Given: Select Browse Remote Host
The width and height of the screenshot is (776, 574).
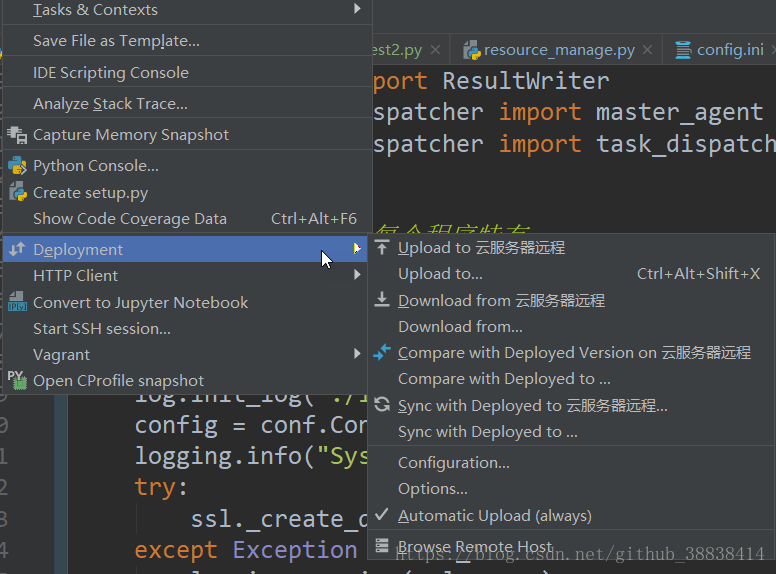Looking at the screenshot, I should tap(571, 546).
